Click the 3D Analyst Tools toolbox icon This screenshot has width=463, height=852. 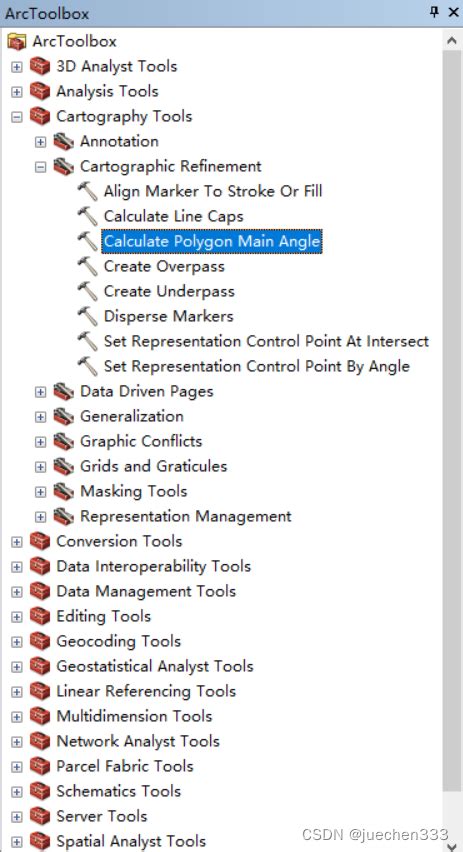pyautogui.click(x=40, y=66)
